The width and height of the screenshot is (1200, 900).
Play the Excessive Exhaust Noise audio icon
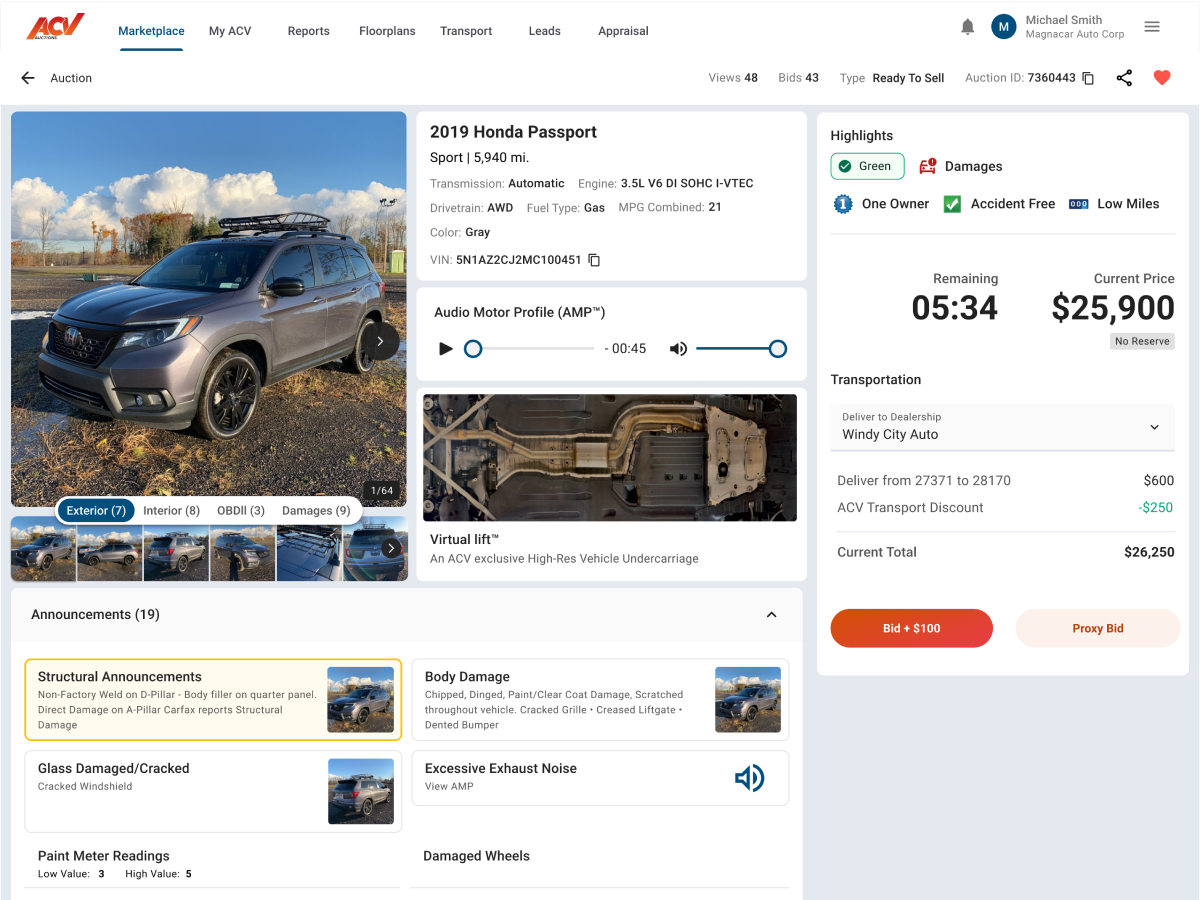click(x=750, y=777)
